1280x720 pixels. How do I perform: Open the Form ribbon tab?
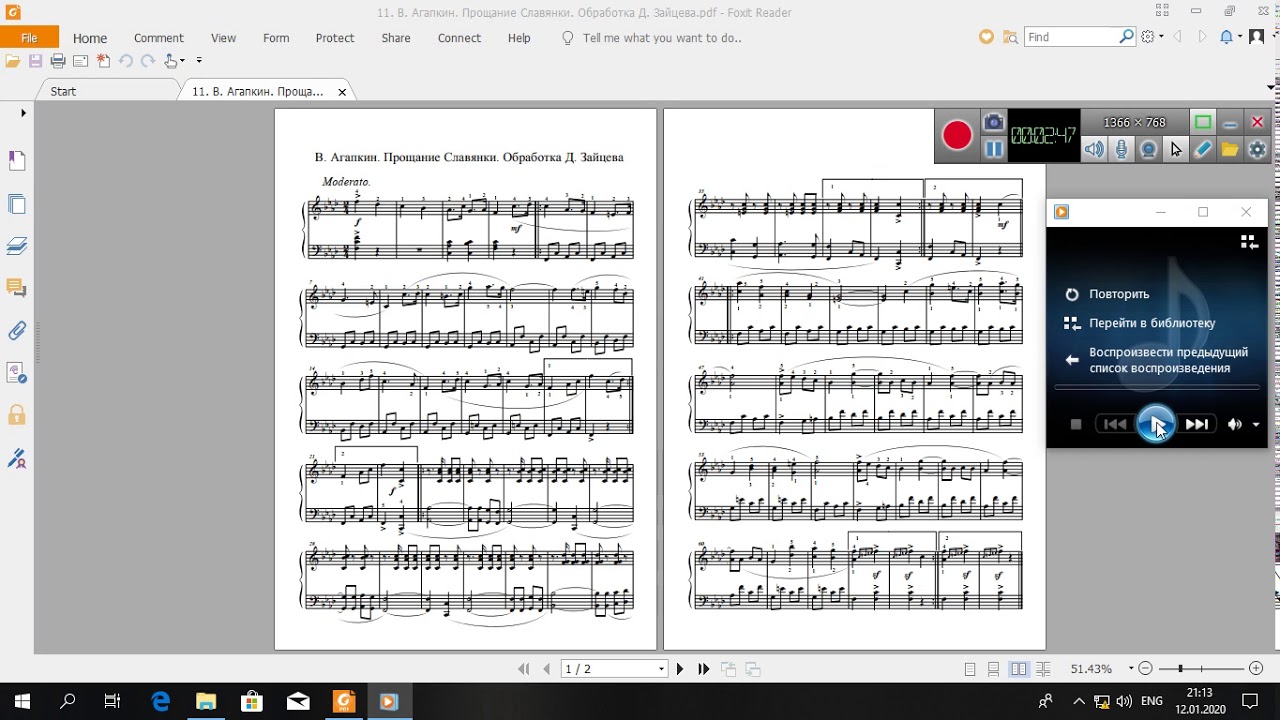tap(276, 38)
